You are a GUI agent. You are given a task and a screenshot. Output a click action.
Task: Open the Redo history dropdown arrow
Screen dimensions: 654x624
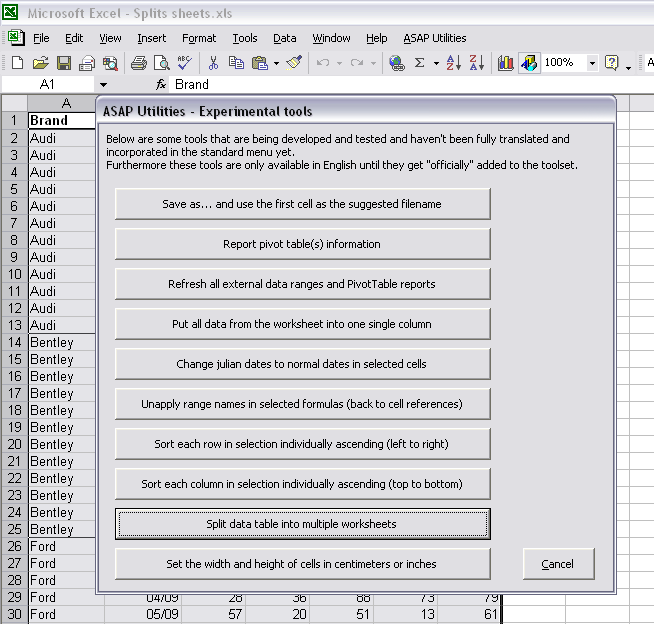[373, 63]
